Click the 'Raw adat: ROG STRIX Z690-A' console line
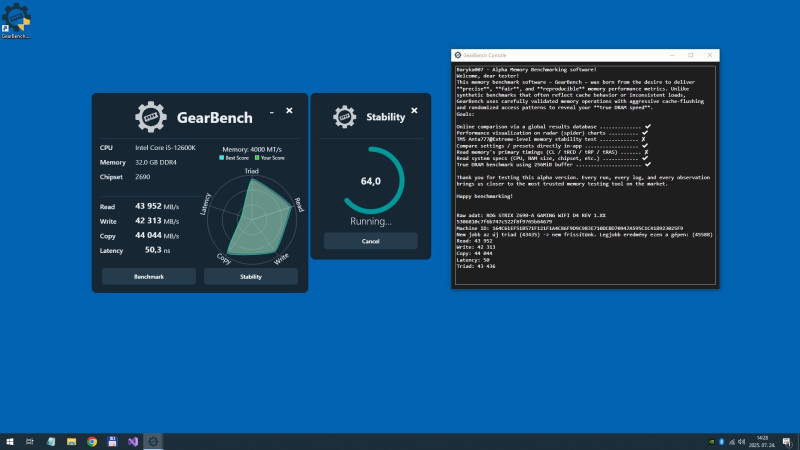This screenshot has width=800, height=450. (x=531, y=215)
